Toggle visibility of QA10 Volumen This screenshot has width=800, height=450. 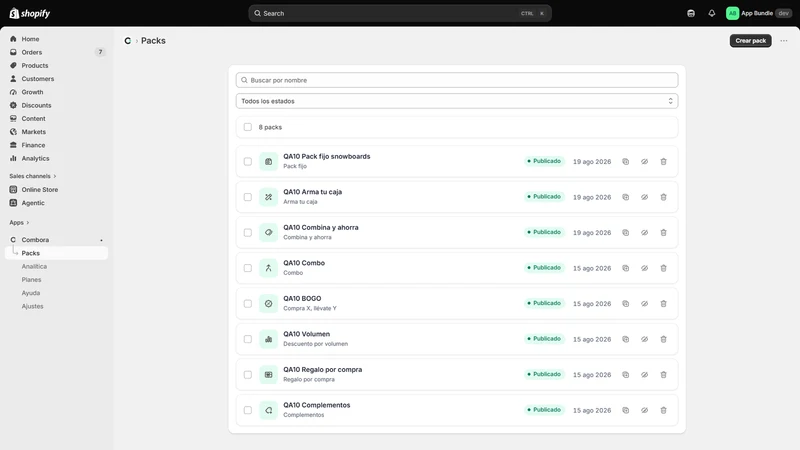tap(644, 339)
